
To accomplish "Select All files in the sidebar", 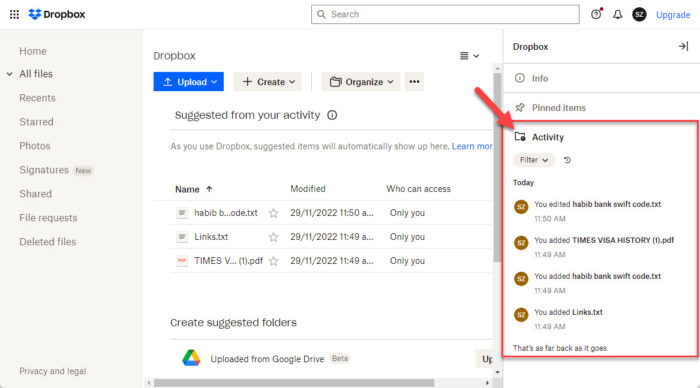I will point(36,74).
